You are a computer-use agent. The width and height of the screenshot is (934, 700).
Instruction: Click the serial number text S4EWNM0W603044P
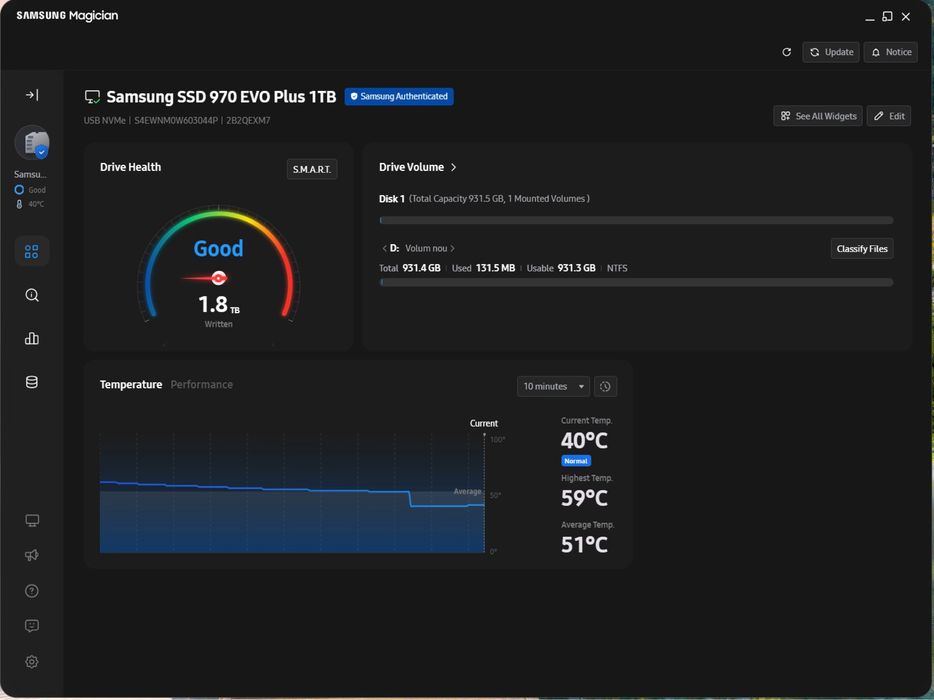click(x=176, y=120)
